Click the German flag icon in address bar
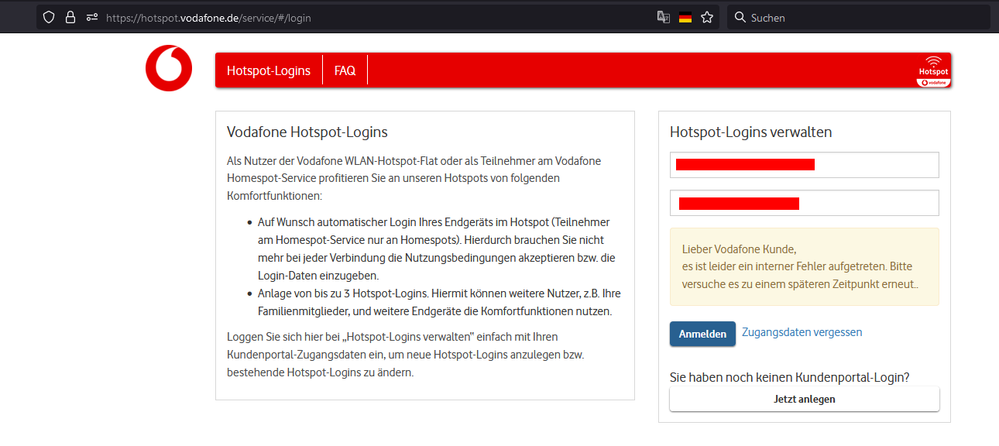Viewport: 999px width, 446px height. [x=685, y=18]
